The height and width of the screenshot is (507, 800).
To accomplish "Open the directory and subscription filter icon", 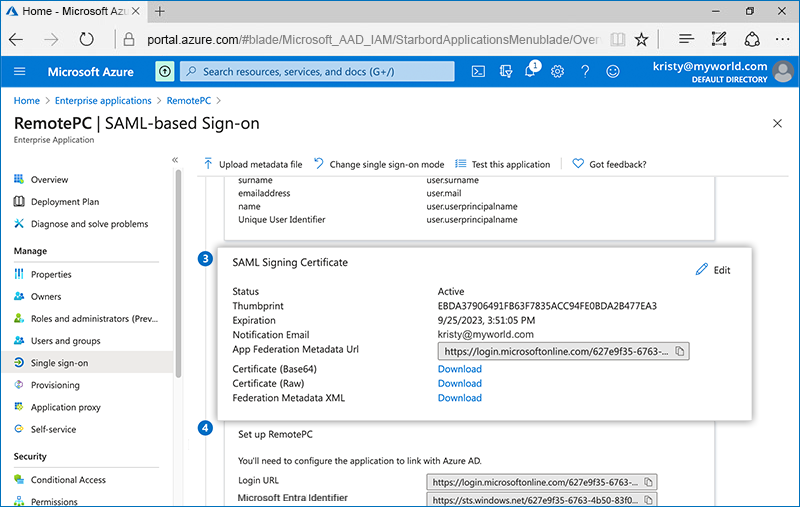I will pos(505,72).
